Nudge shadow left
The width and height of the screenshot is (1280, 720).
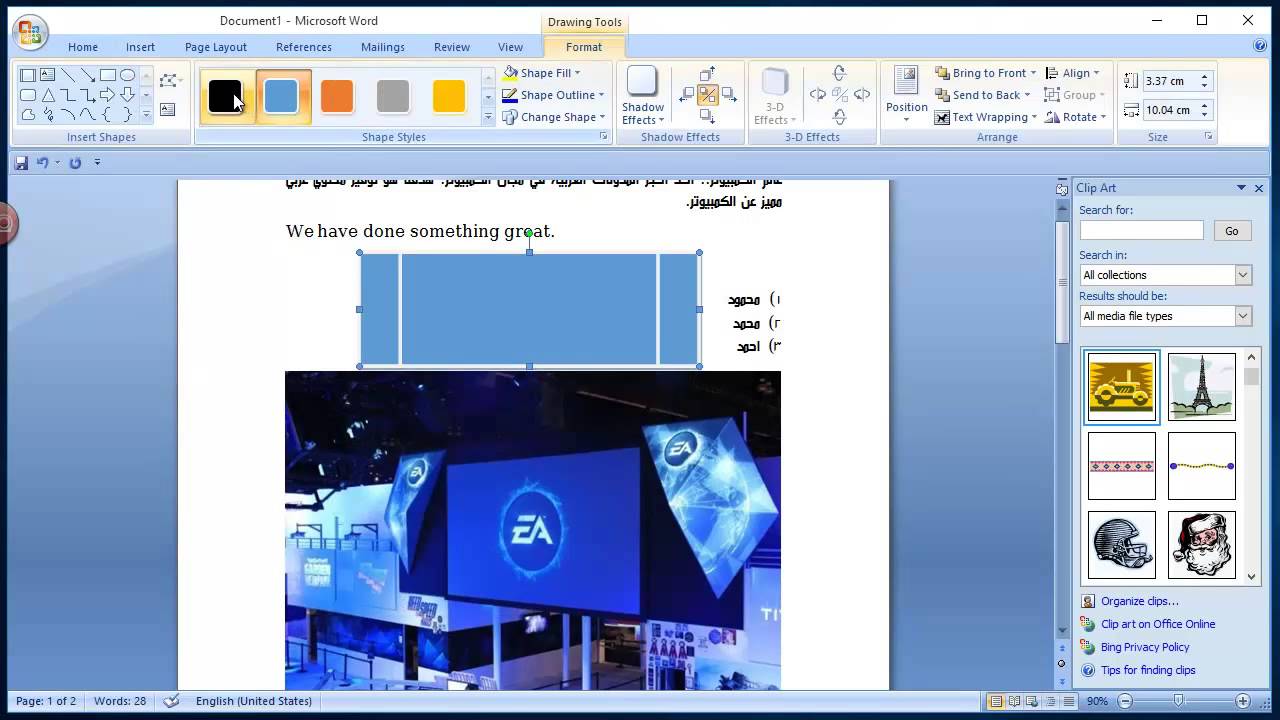click(x=687, y=95)
